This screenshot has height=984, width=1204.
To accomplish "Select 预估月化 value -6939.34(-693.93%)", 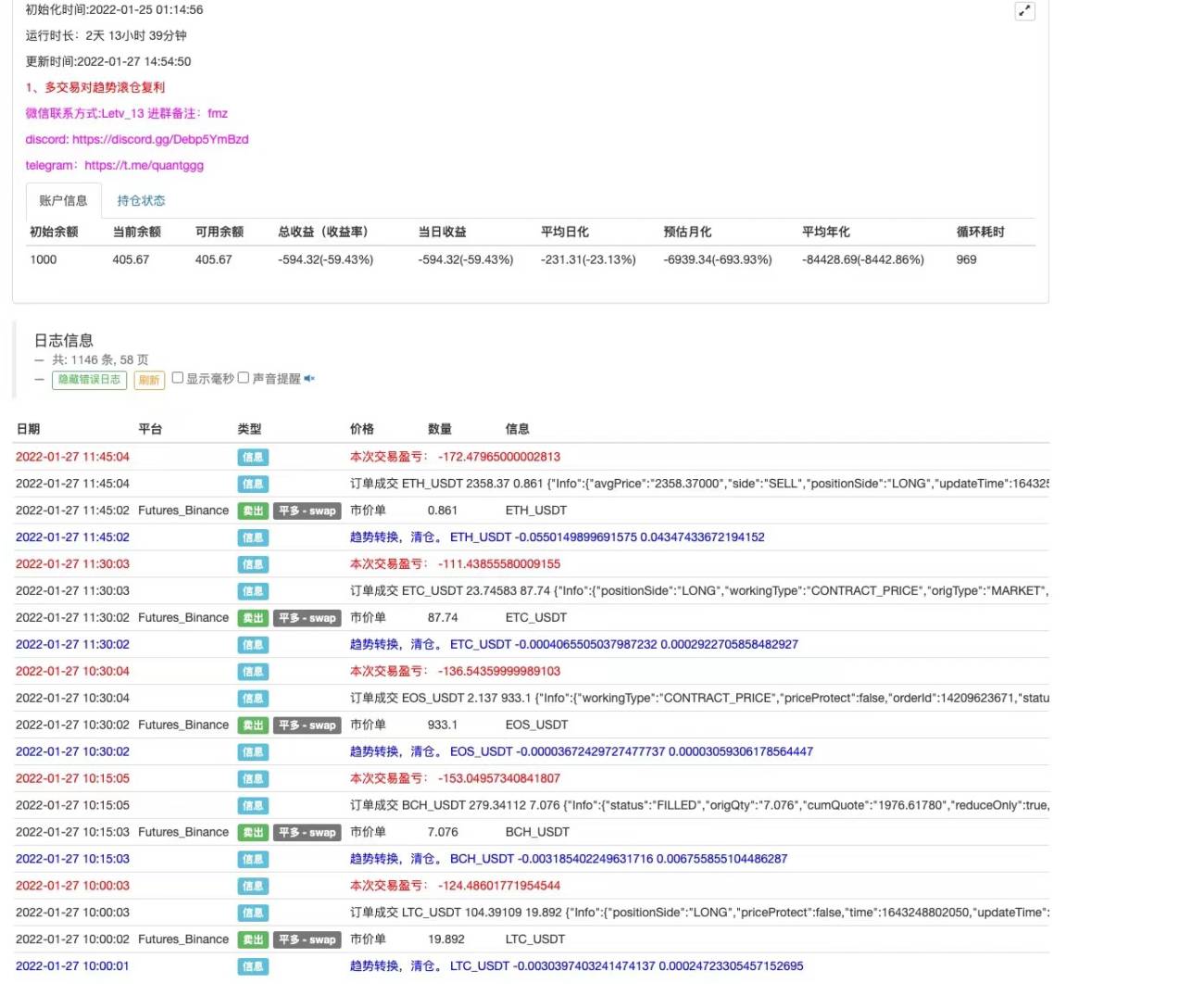I will click(x=718, y=259).
